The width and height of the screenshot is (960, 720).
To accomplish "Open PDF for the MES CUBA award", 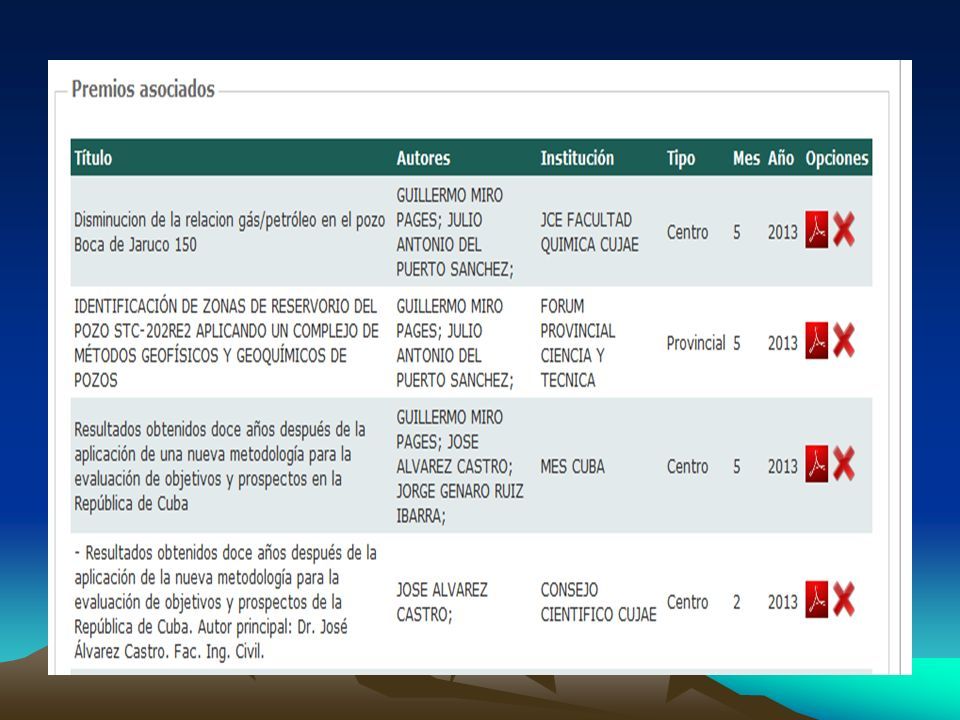I will tap(816, 464).
